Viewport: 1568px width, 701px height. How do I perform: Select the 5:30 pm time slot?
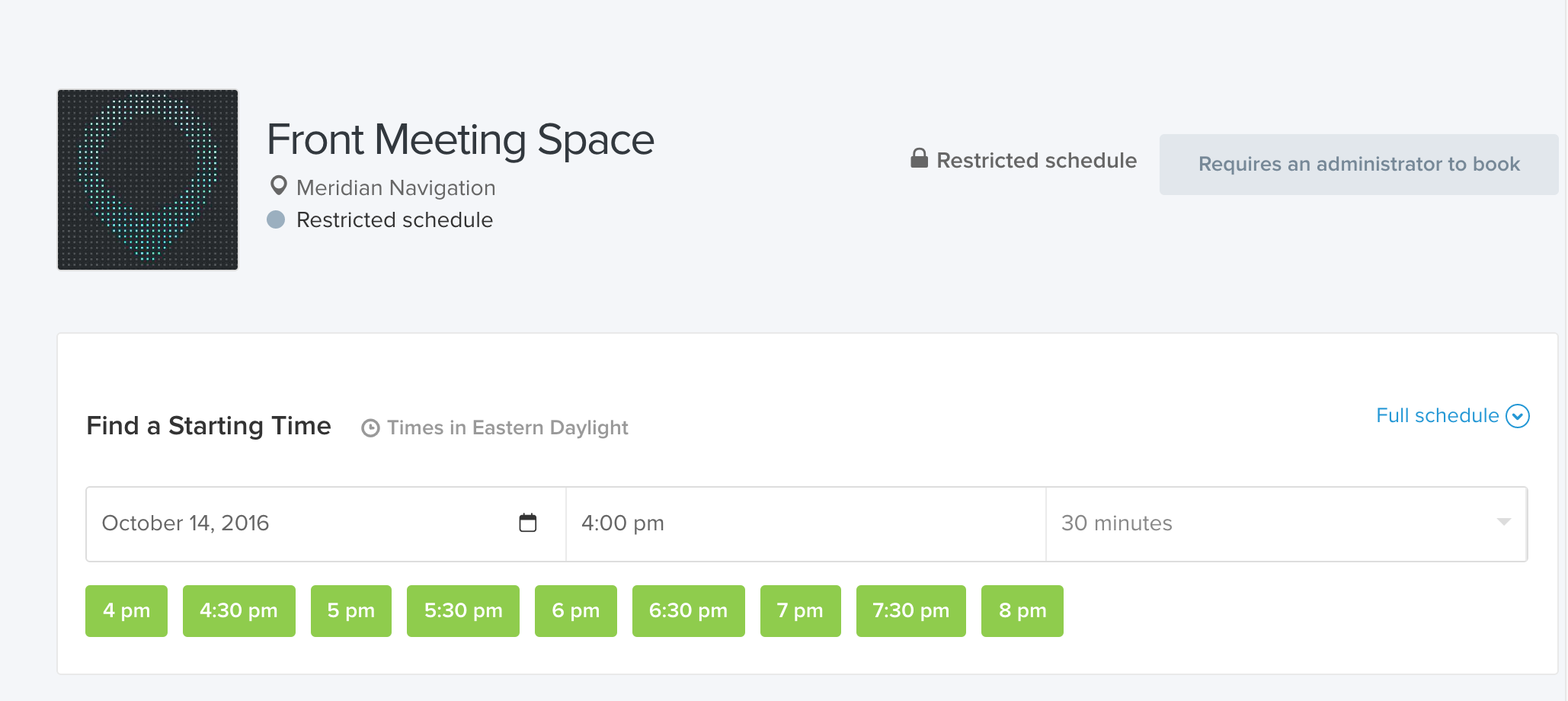tap(463, 611)
